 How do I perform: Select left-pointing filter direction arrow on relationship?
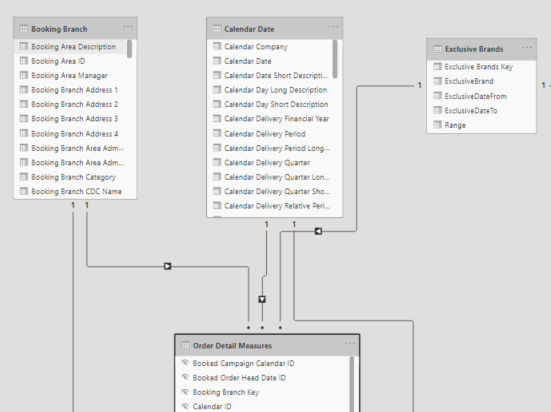pyautogui.click(x=318, y=231)
